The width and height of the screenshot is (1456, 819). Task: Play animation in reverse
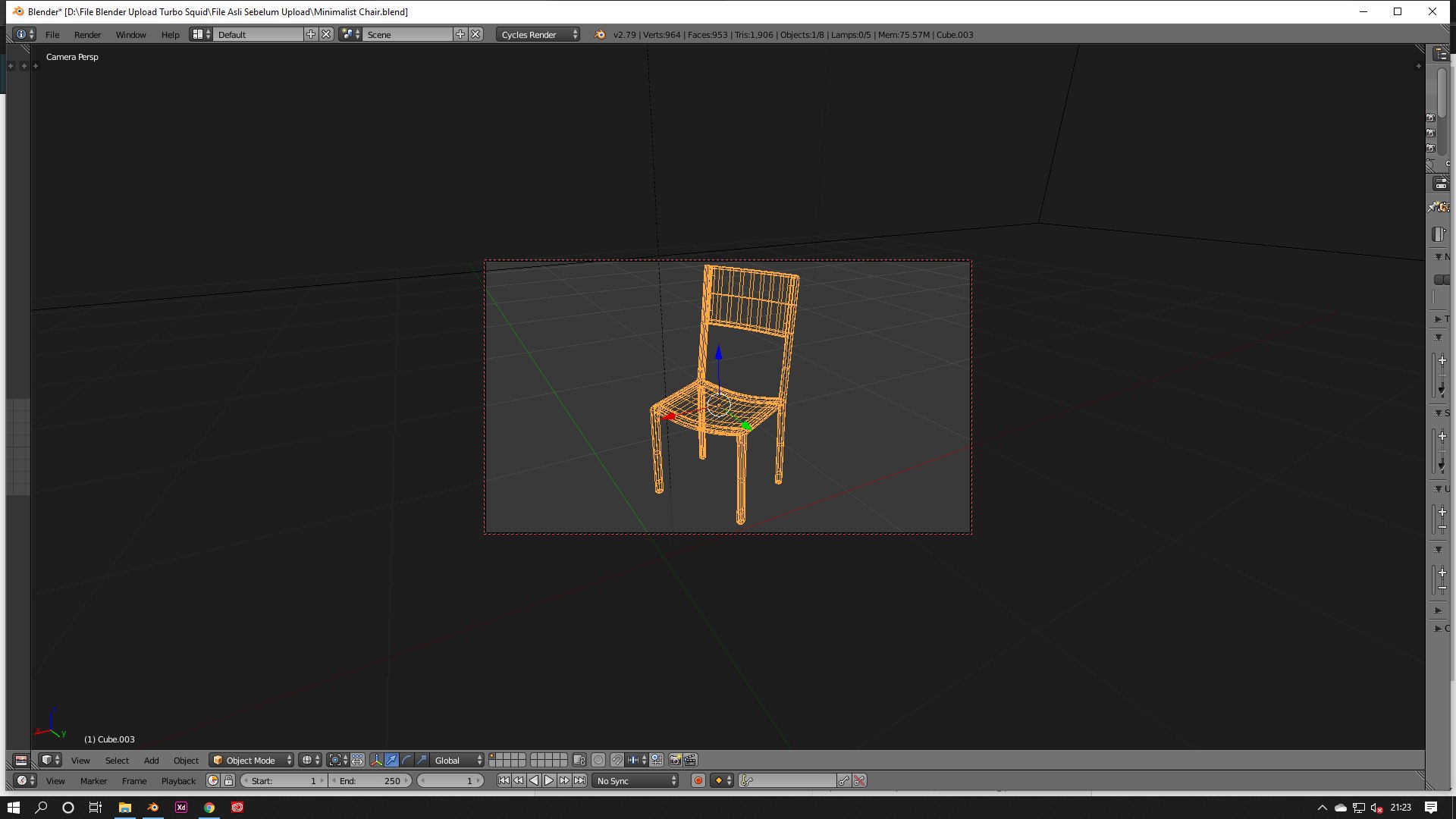point(534,780)
